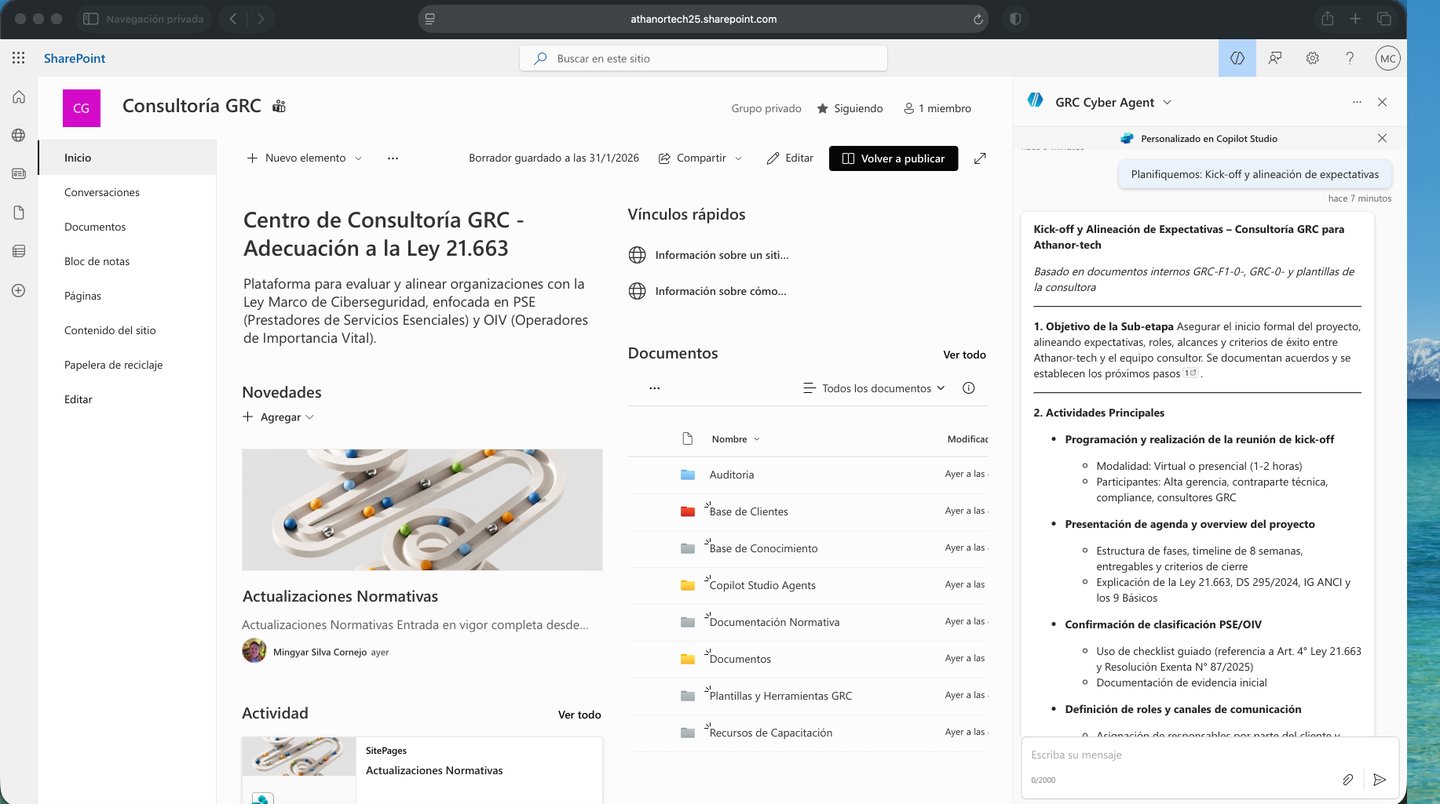Open the Todos los documentos view dropdown
The image size is (1440, 804).
874,388
